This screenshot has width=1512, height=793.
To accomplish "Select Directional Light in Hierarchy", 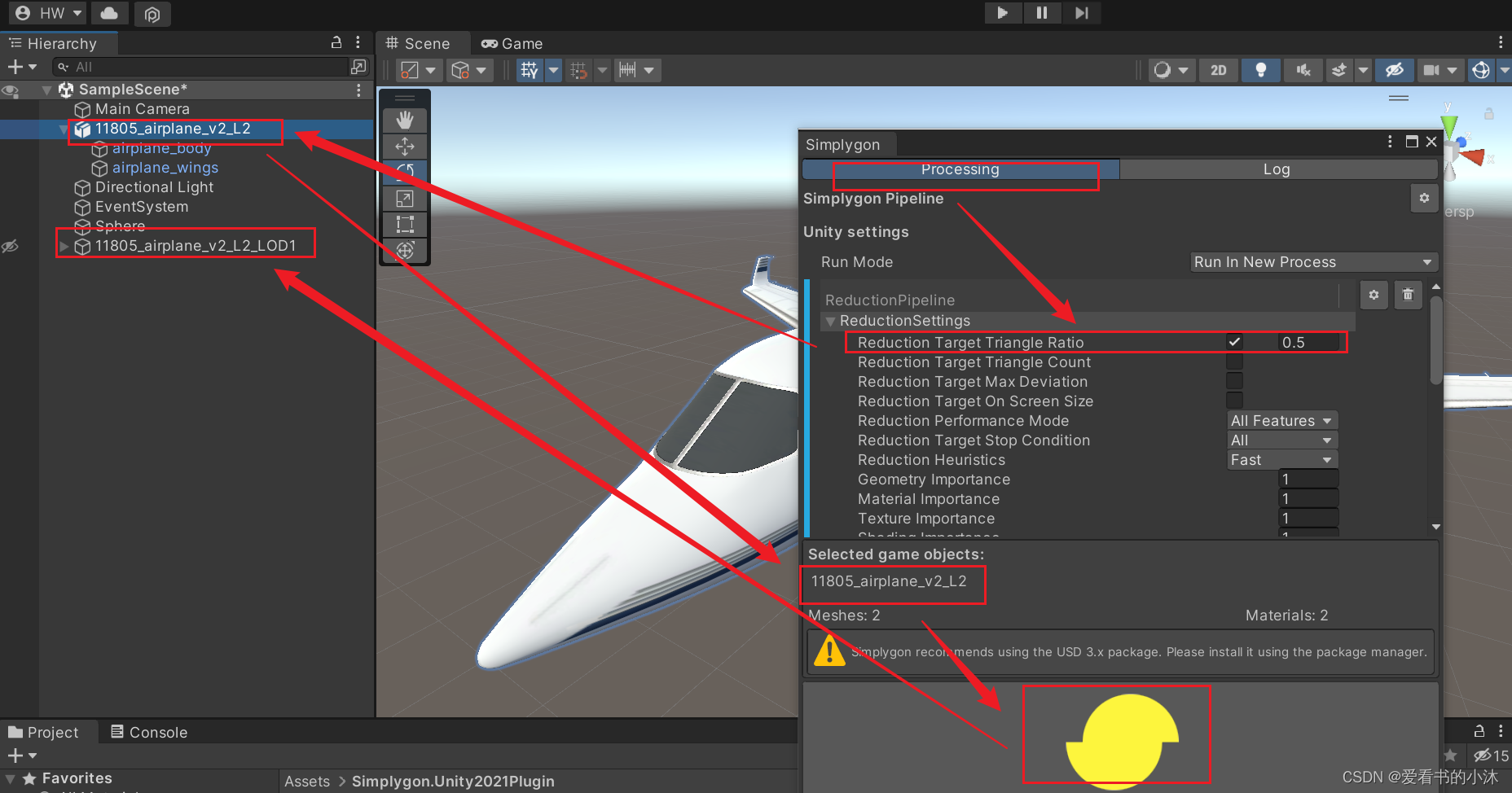I will coord(154,187).
